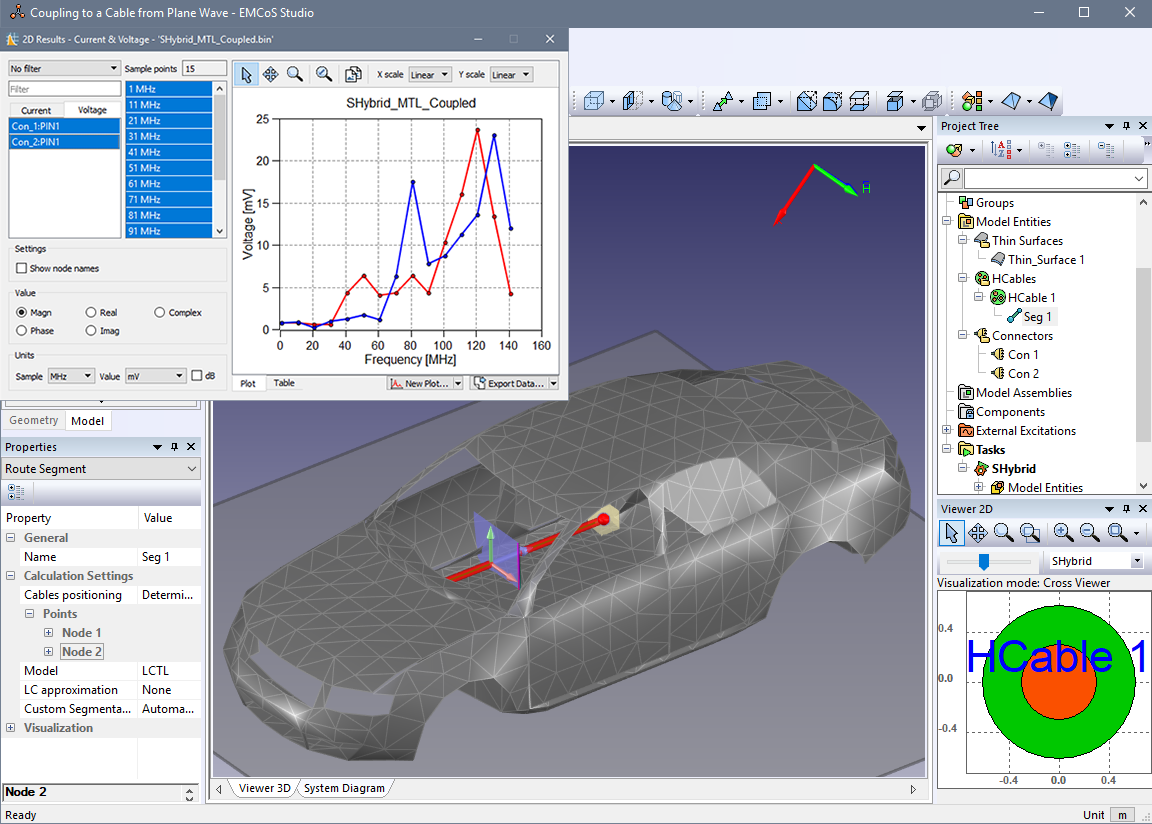Open the System Diagram tab
Viewport: 1152px width, 824px height.
[x=344, y=788]
